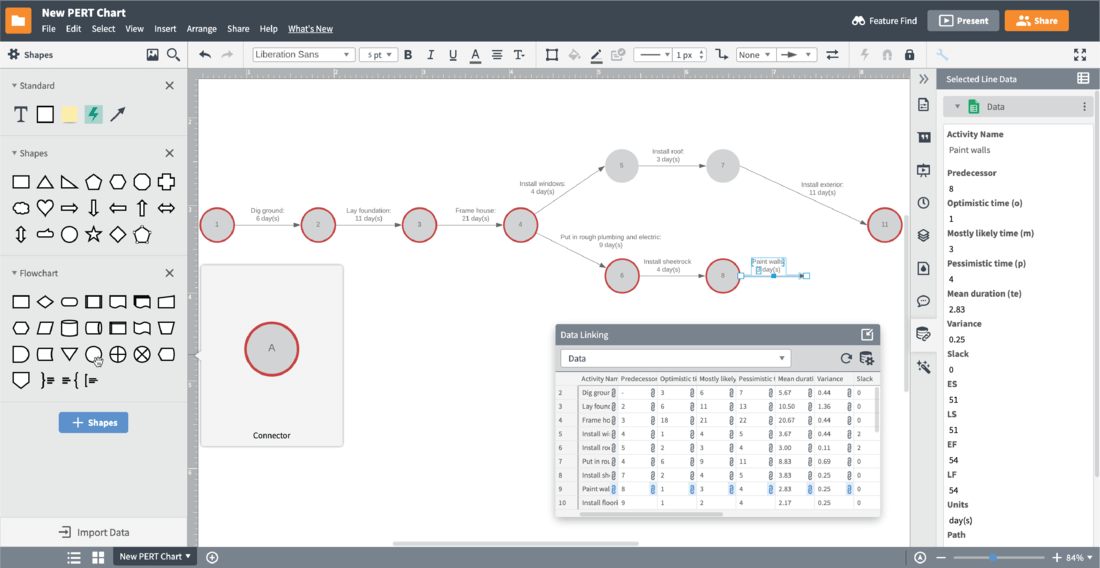Click the Feature Find binoculars icon
The width and height of the screenshot is (1100, 568).
858,20
